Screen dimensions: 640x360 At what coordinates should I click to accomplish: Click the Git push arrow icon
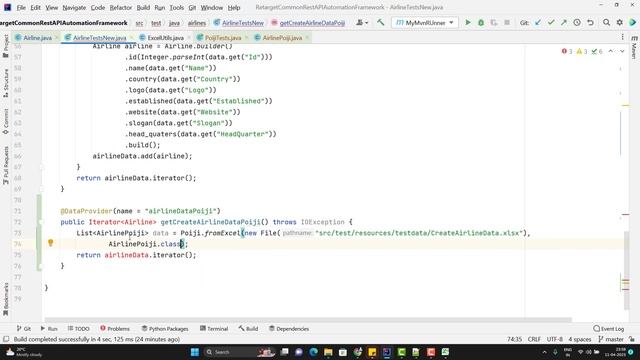pyautogui.click(x=564, y=23)
